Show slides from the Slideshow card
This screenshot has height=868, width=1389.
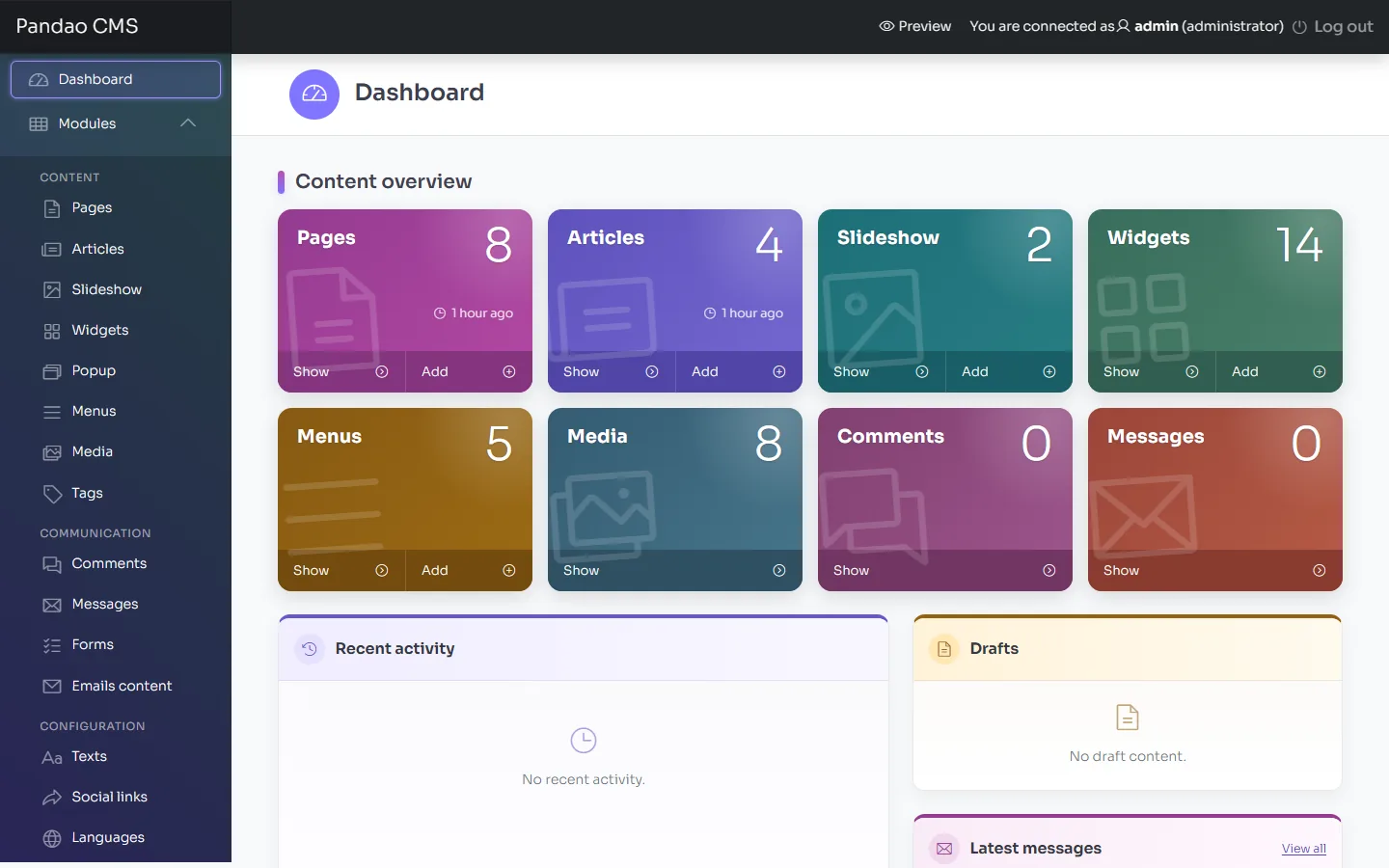(x=881, y=371)
